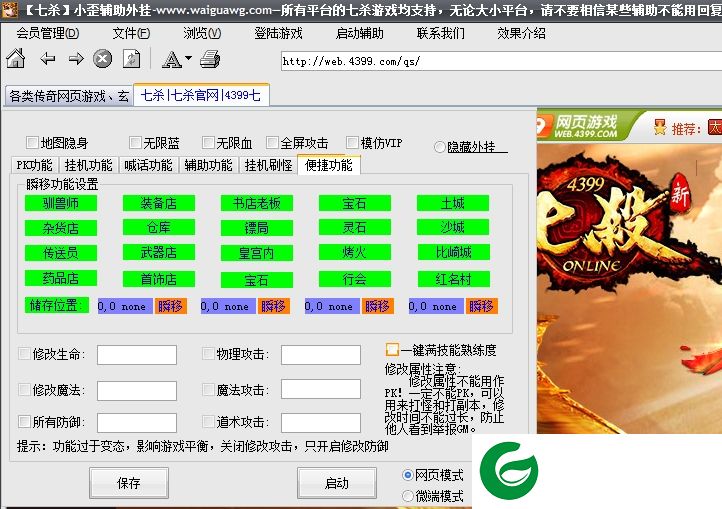Click the URL address field
Viewport: 722px width, 509px height.
[501, 61]
